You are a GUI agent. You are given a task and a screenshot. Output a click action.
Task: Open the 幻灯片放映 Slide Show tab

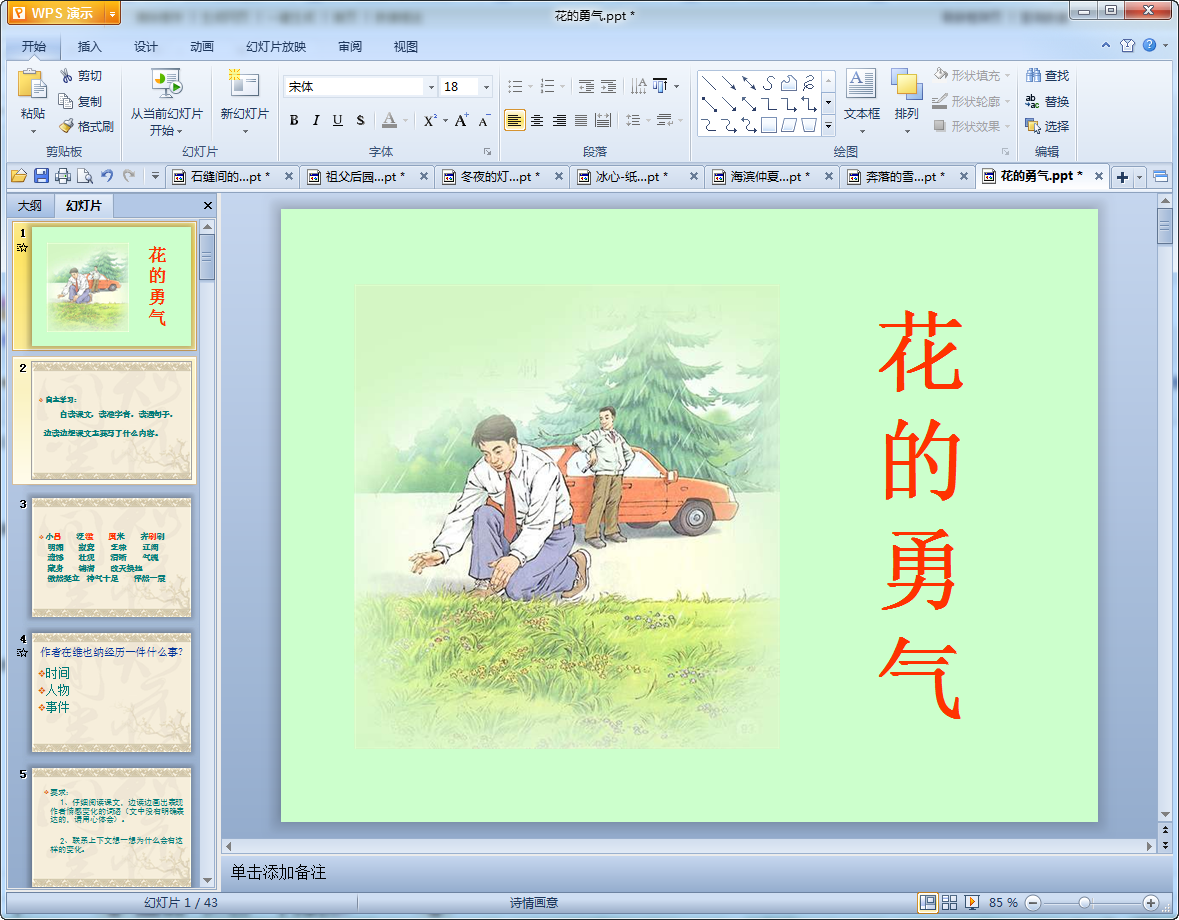(x=276, y=47)
